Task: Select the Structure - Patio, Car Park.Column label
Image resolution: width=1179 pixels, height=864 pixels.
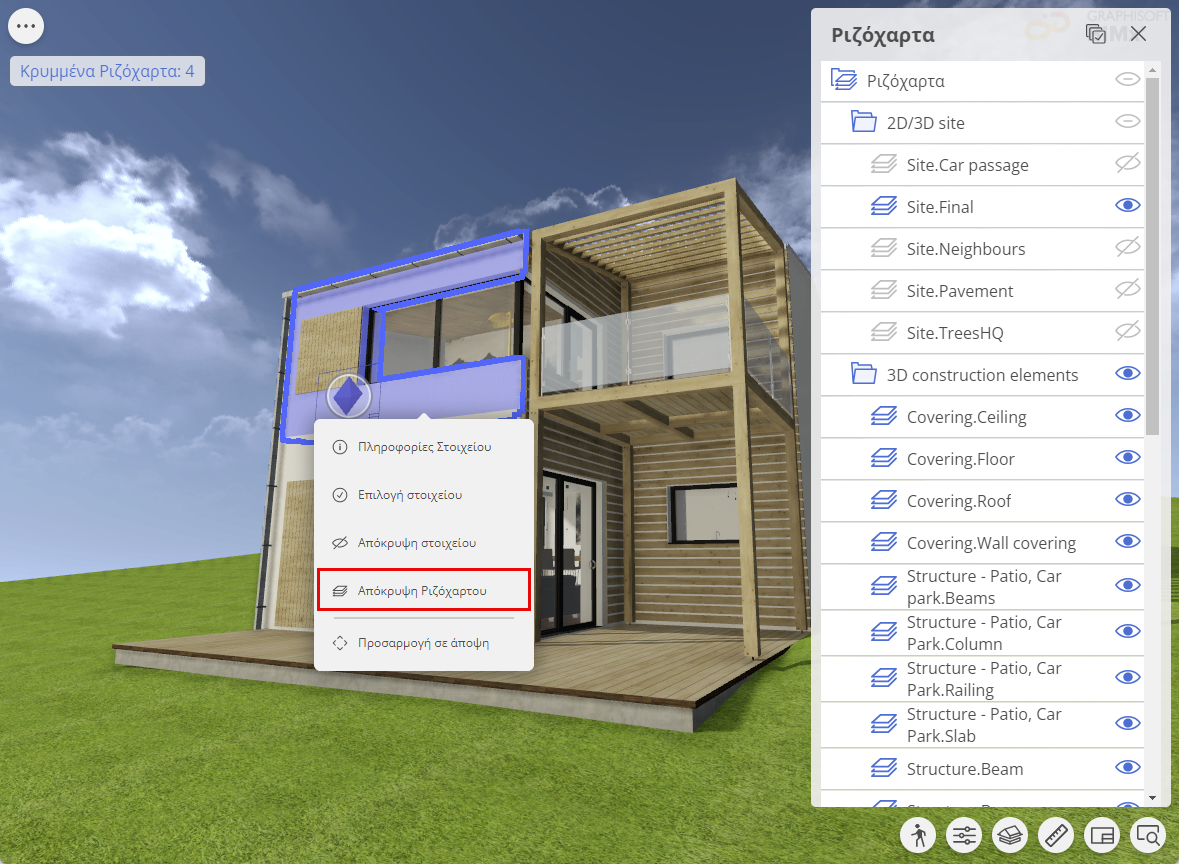Action: [984, 633]
